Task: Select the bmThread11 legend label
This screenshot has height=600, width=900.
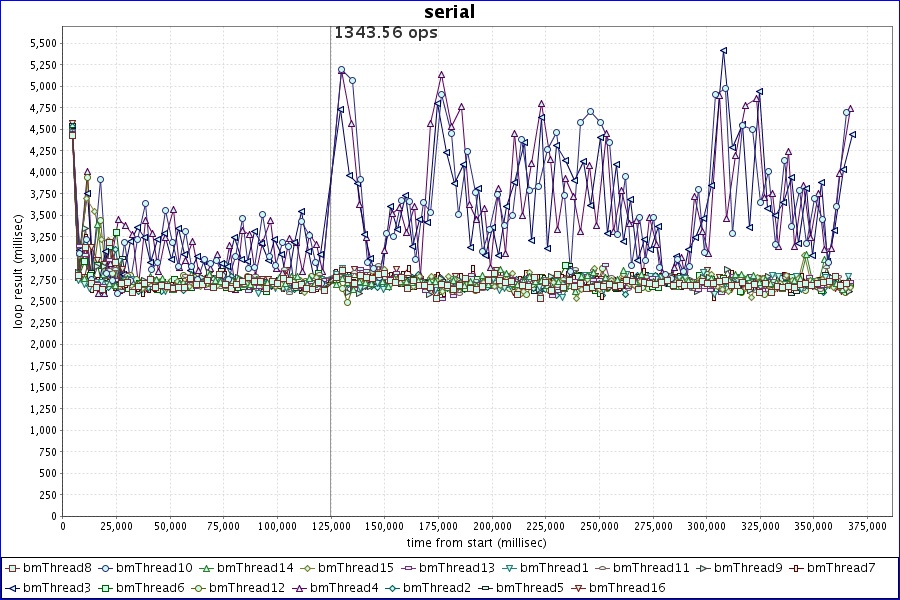Action: [x=650, y=568]
